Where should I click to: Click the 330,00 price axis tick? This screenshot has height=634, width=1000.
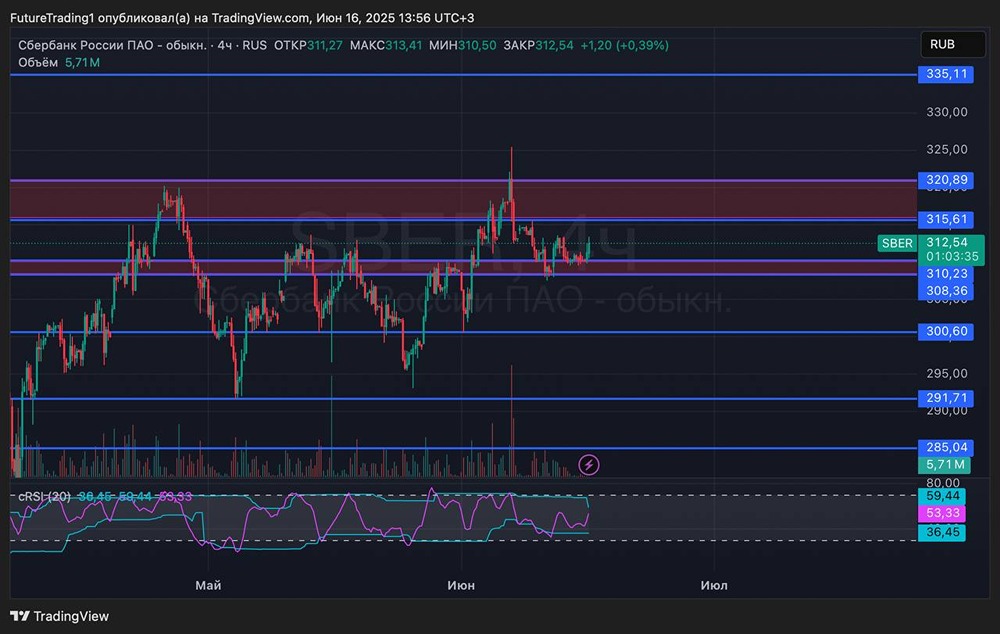946,112
